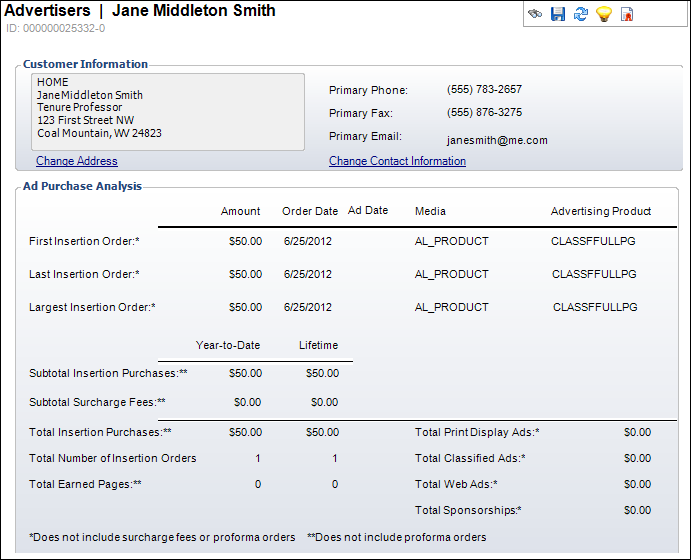Click the Total Sponsorships amount value

pos(637,510)
